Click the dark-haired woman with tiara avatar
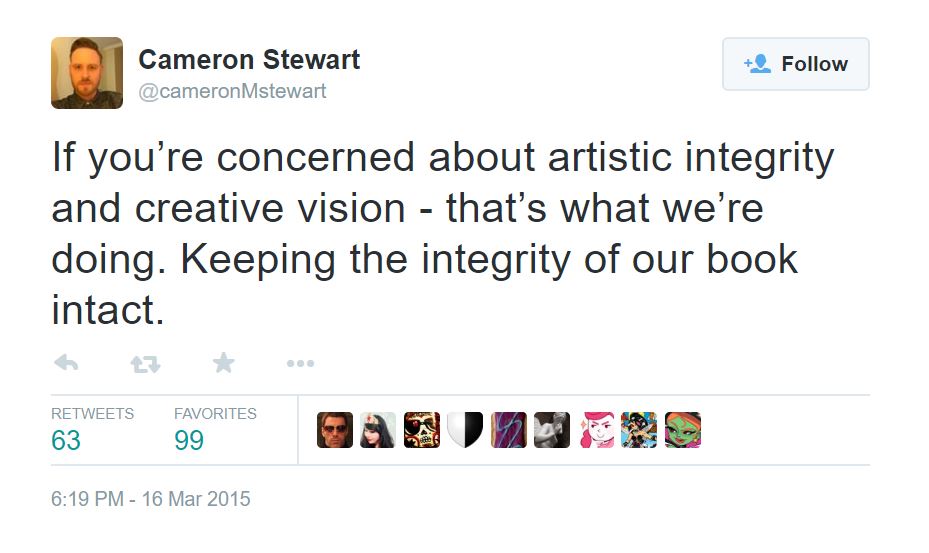929x553 pixels. pyautogui.click(x=378, y=430)
